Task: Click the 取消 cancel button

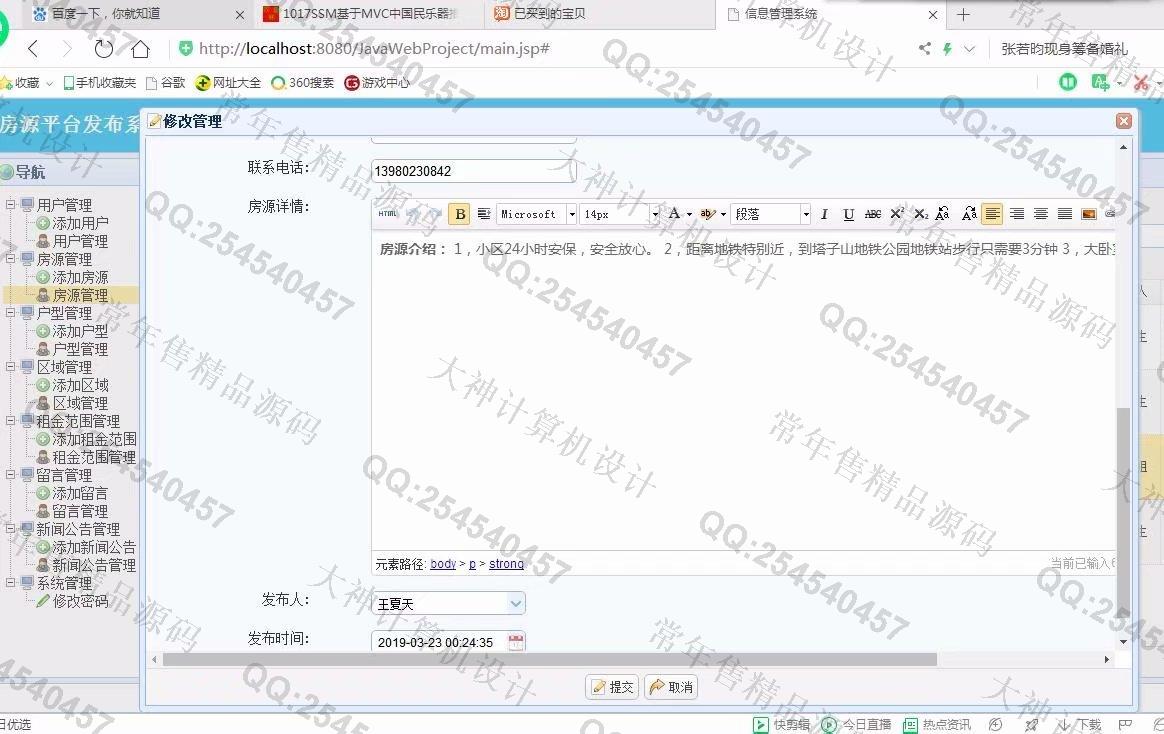Action: (671, 687)
